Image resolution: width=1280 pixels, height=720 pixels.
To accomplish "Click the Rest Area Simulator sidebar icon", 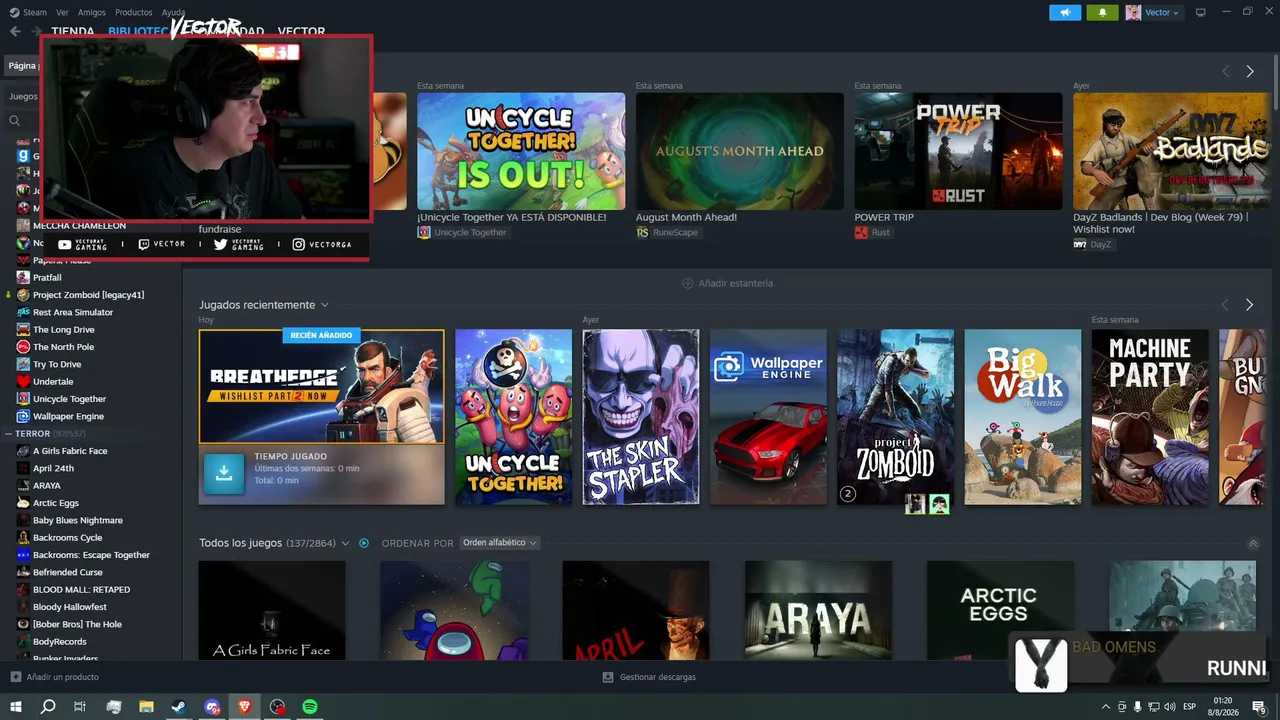I will click(x=23, y=312).
